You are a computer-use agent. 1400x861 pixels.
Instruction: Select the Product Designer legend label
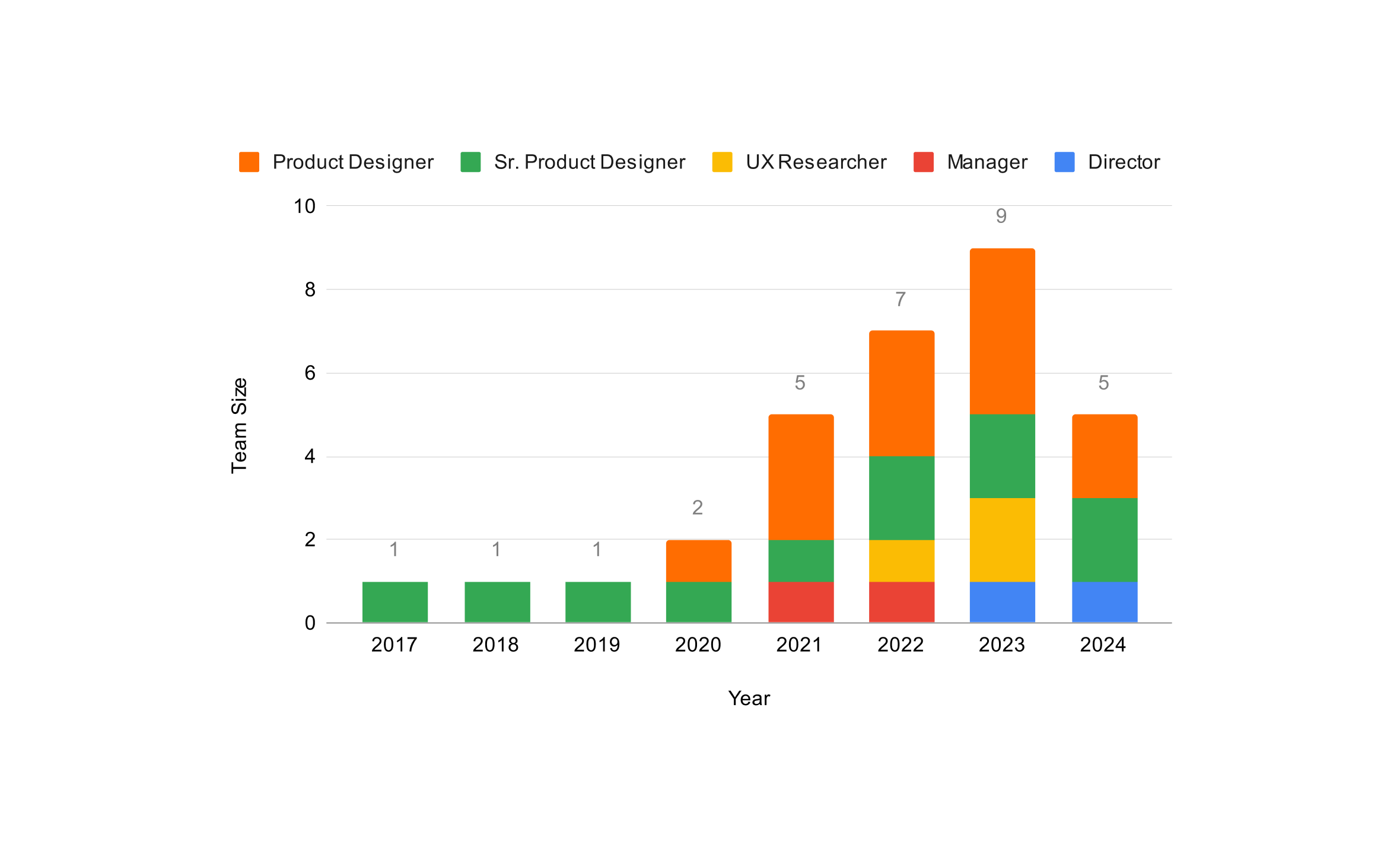click(x=353, y=162)
